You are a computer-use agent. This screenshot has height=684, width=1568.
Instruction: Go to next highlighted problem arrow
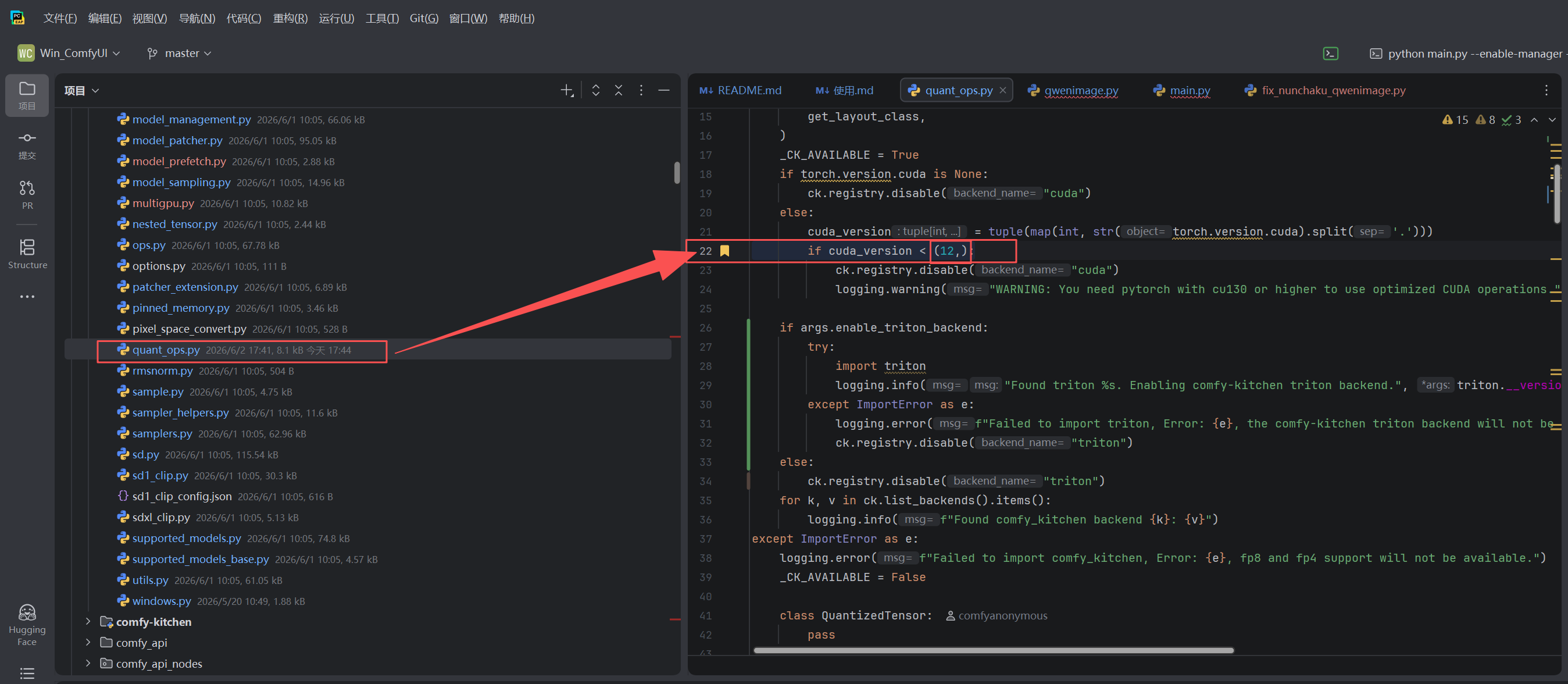1552,120
